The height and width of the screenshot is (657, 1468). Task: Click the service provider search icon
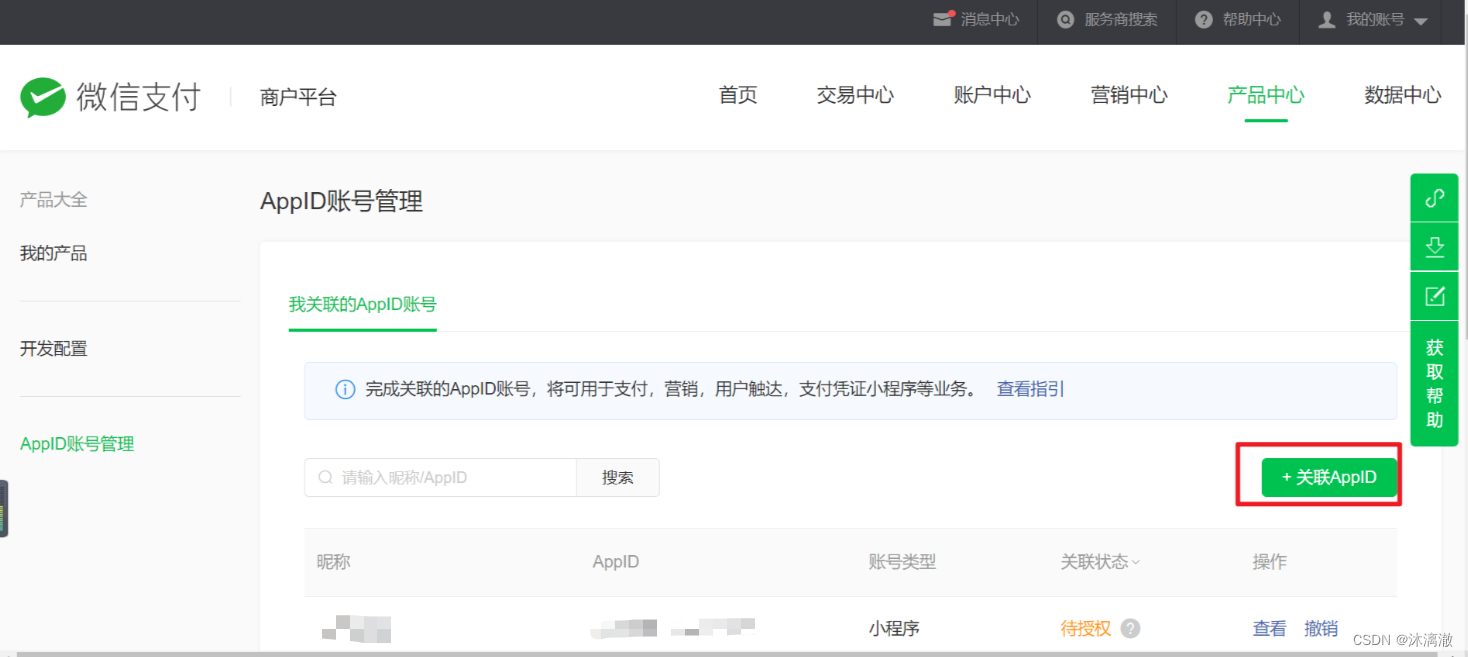pyautogui.click(x=1066, y=20)
